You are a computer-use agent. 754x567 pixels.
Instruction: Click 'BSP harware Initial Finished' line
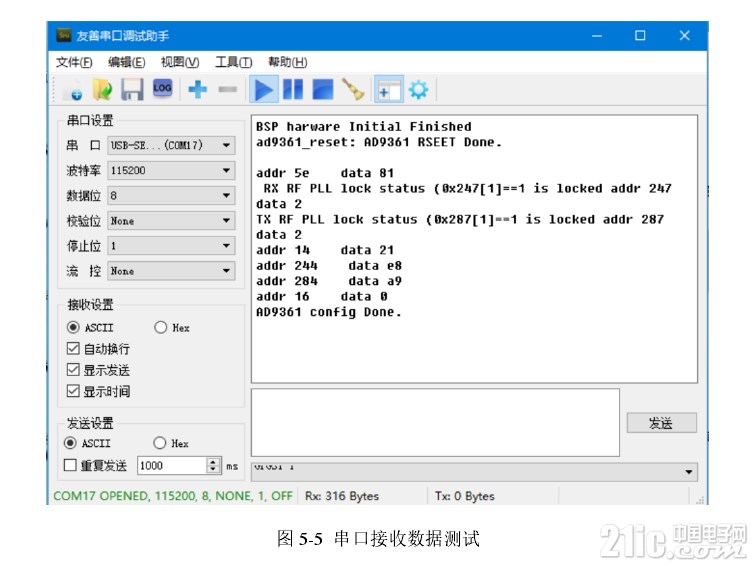click(x=364, y=126)
